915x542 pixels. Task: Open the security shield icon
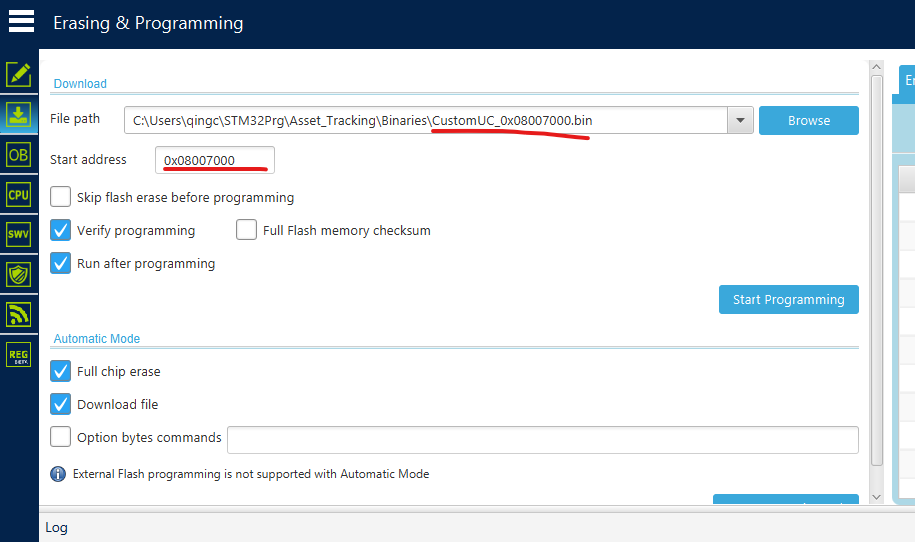[x=19, y=274]
